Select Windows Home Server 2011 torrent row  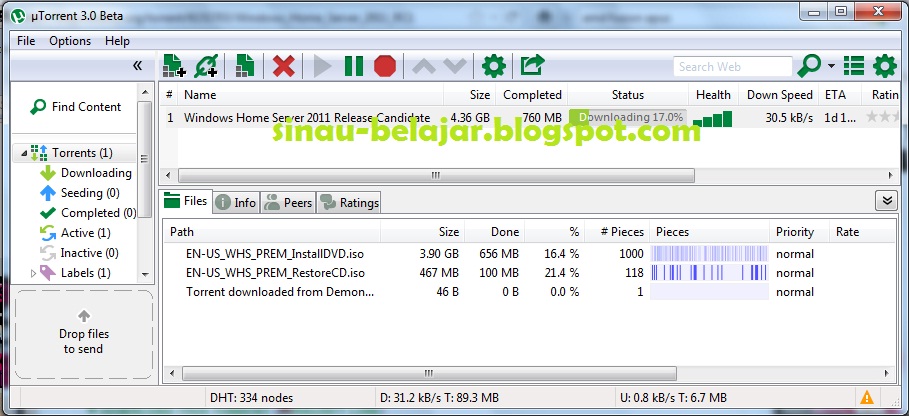tap(530, 118)
